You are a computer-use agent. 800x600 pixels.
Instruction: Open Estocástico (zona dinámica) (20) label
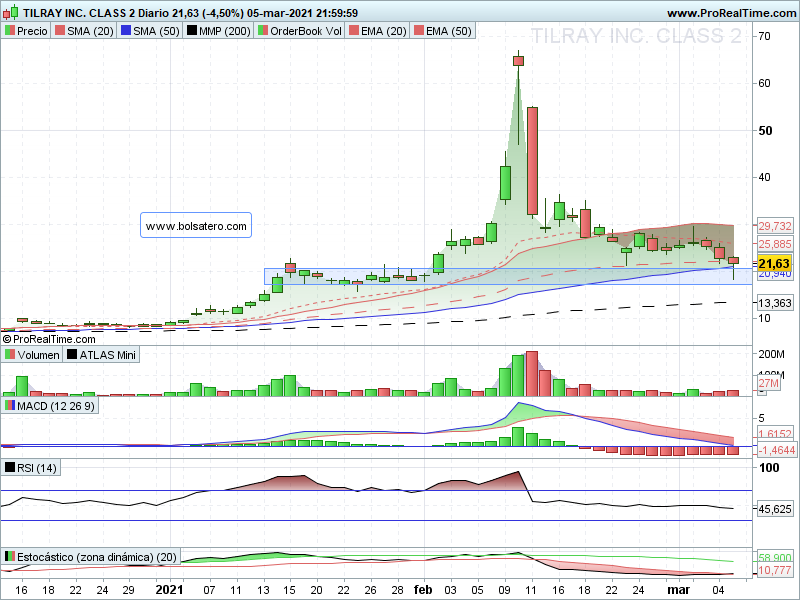[x=91, y=557]
